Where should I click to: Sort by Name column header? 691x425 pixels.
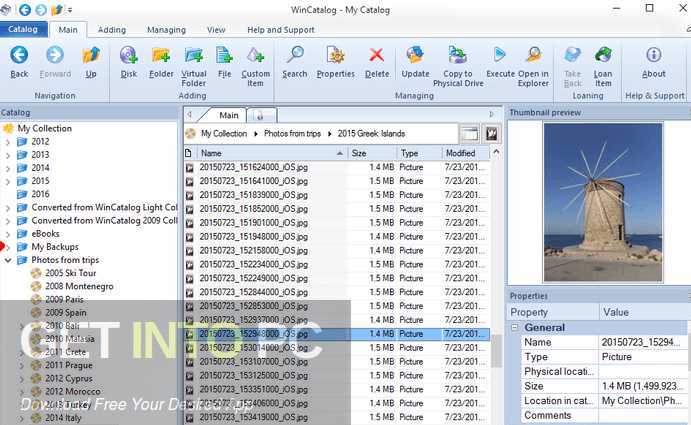(271, 153)
